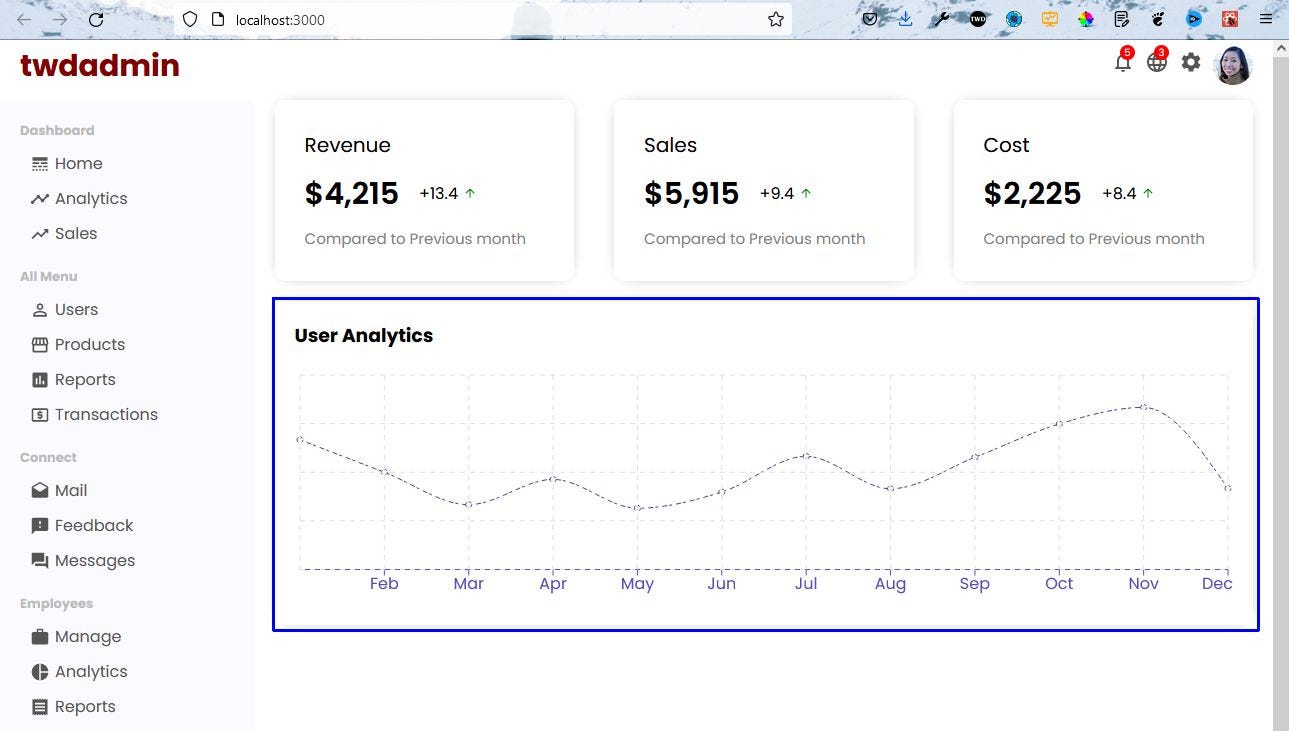Open notifications bell with 5 badge

coord(1123,61)
